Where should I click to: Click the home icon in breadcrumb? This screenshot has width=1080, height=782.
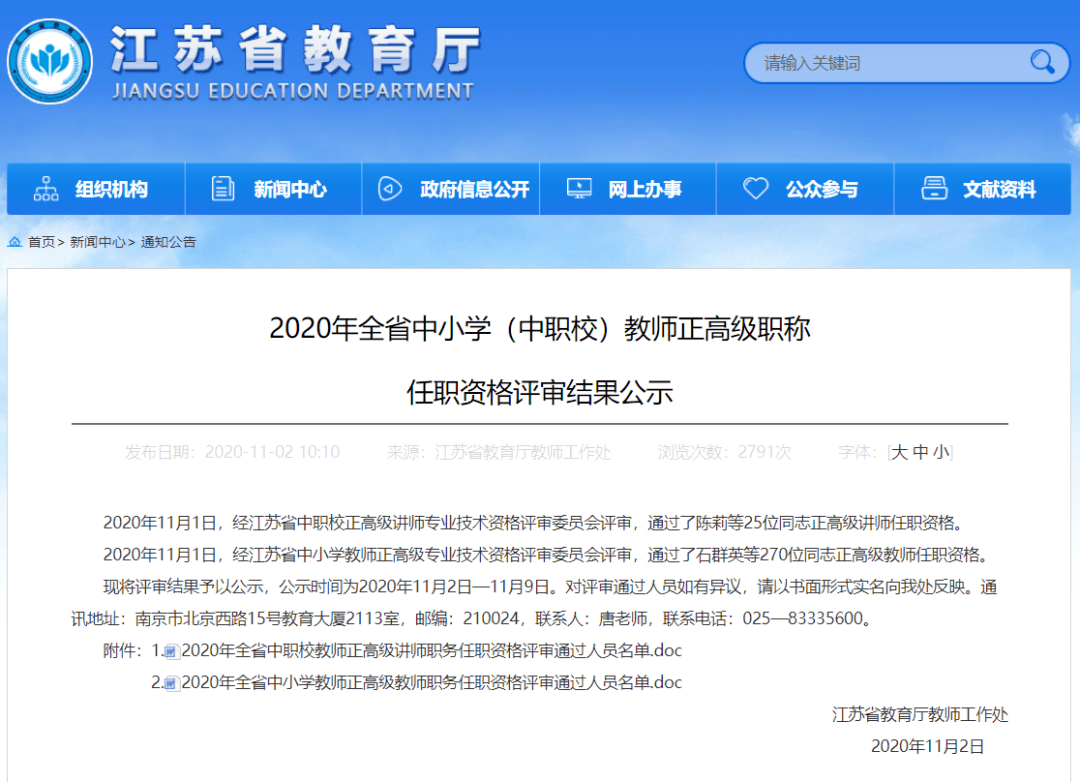click(x=15, y=242)
